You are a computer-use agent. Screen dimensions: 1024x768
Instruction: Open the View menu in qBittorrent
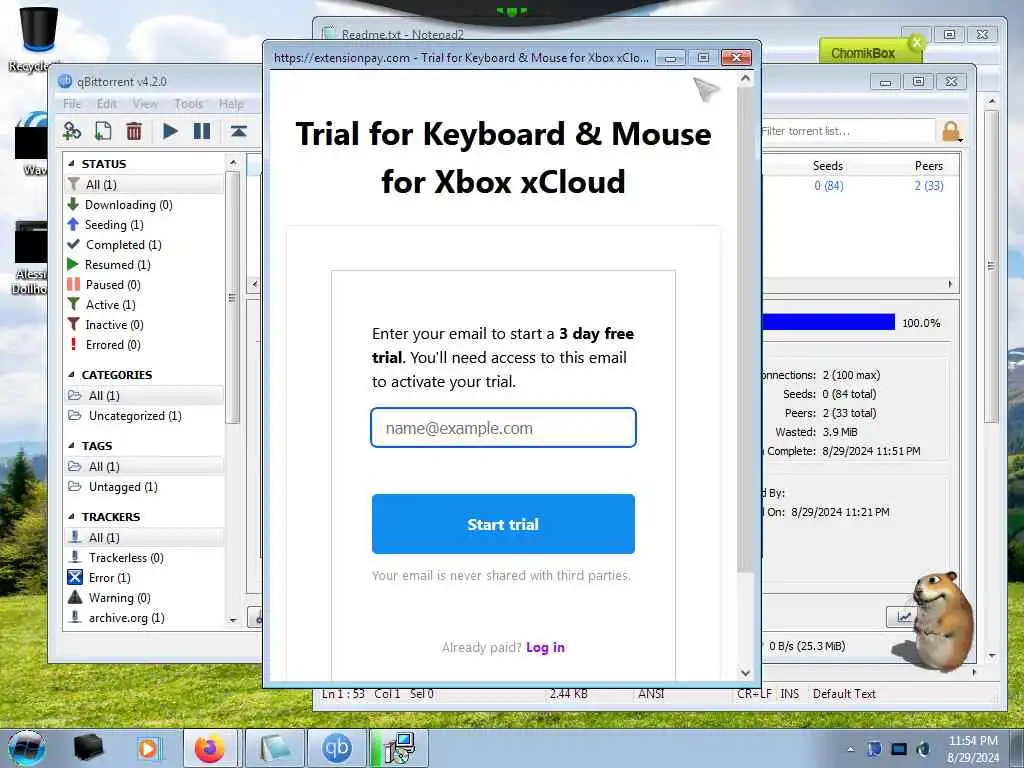[144, 104]
